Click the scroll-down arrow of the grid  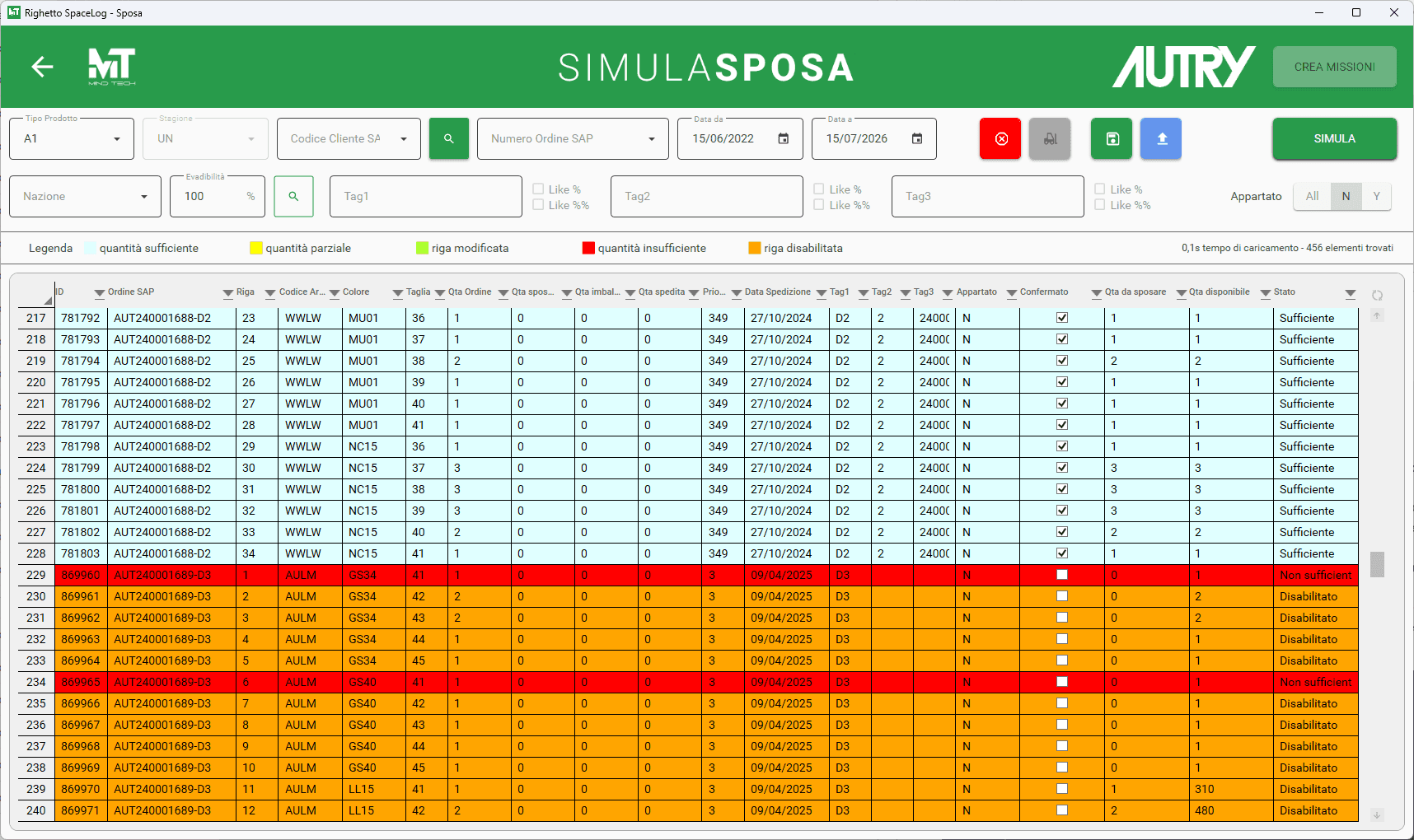1377,815
